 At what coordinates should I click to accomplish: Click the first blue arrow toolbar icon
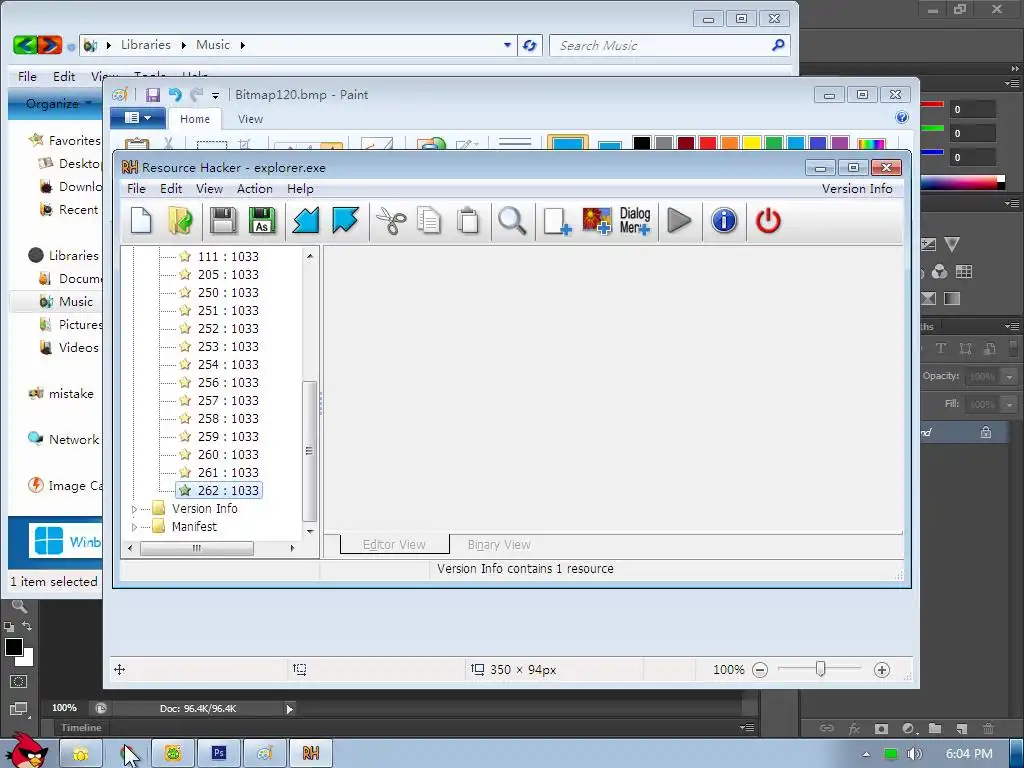pos(306,221)
